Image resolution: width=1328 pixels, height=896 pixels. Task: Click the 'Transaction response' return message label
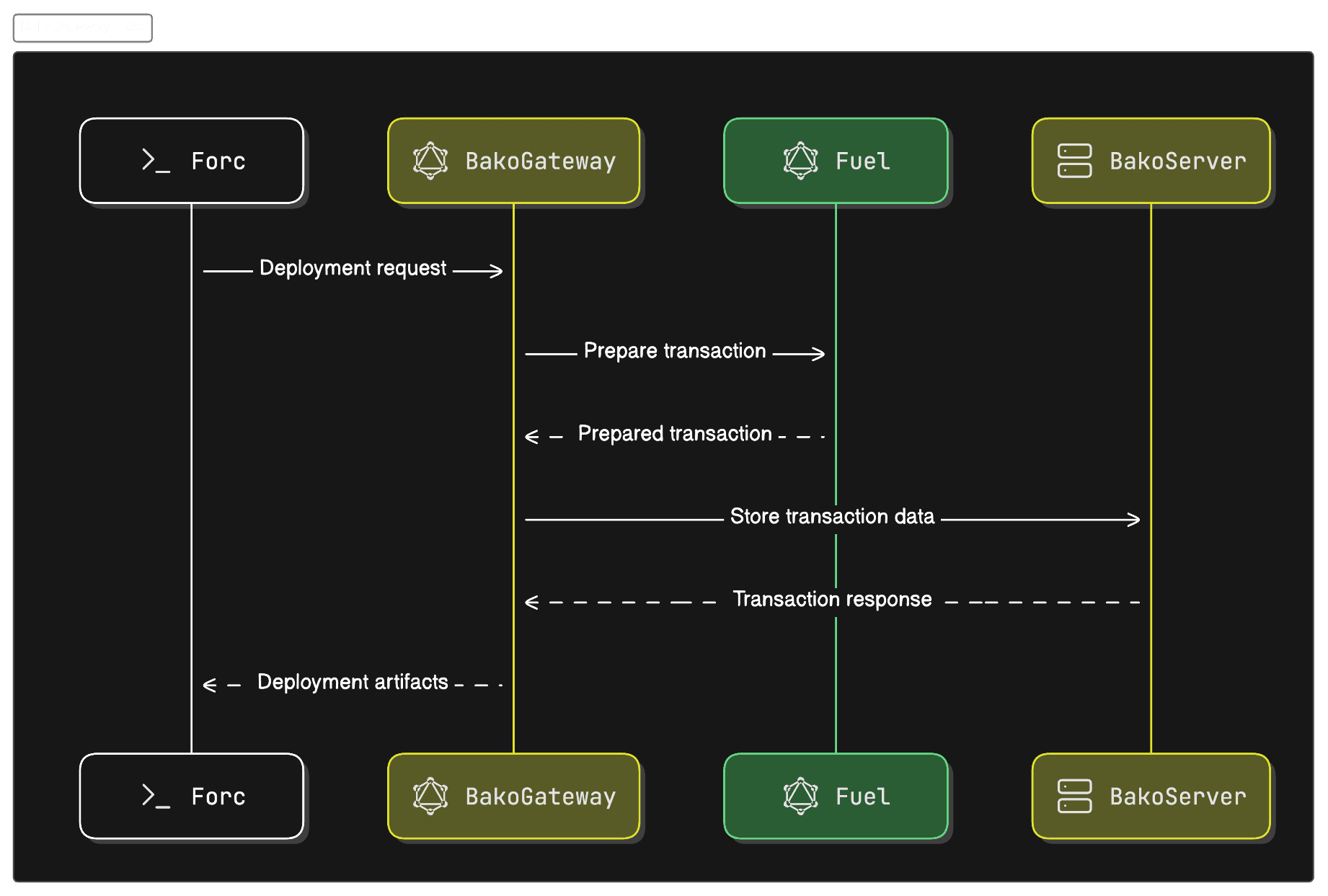click(832, 599)
